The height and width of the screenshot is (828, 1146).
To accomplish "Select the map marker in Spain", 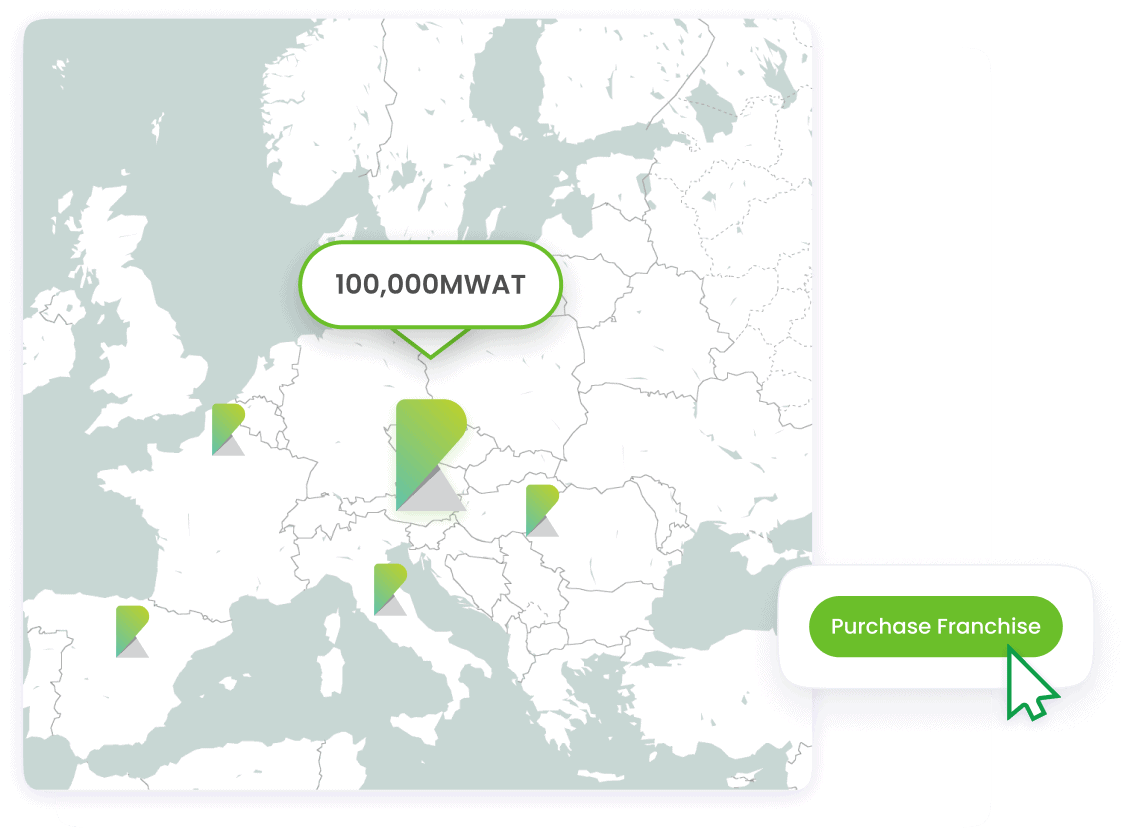I will 131,631.
